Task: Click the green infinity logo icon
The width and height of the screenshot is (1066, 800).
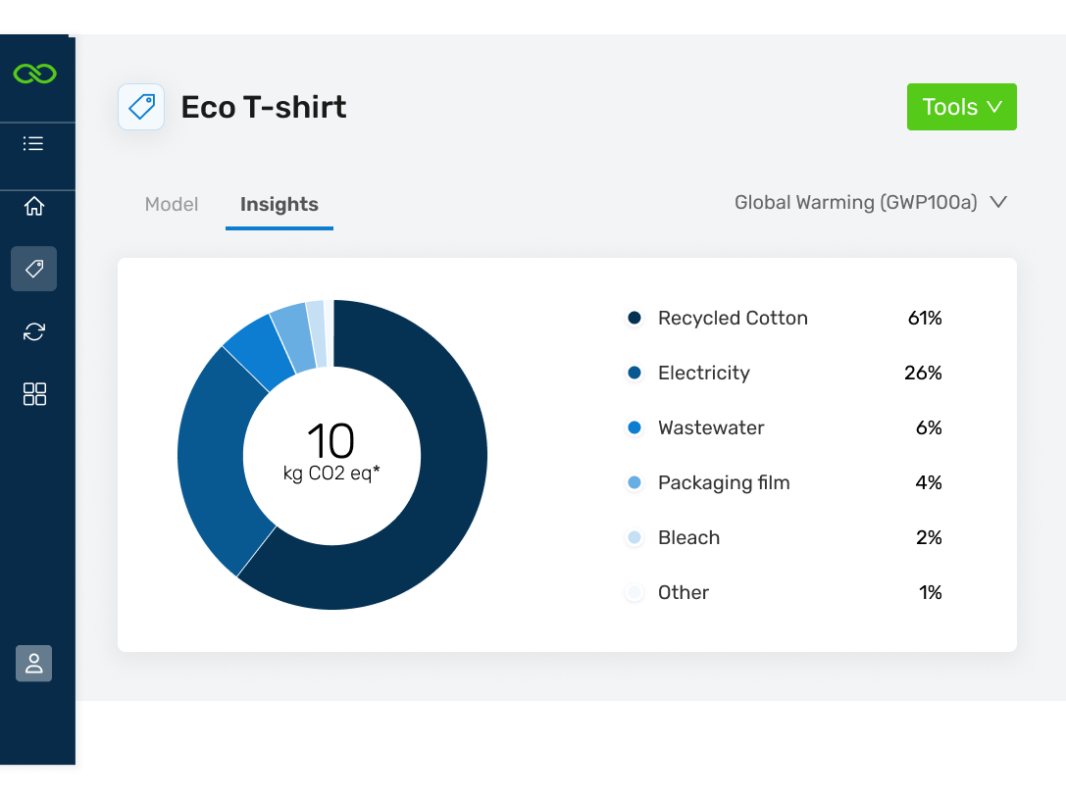Action: coord(35,74)
